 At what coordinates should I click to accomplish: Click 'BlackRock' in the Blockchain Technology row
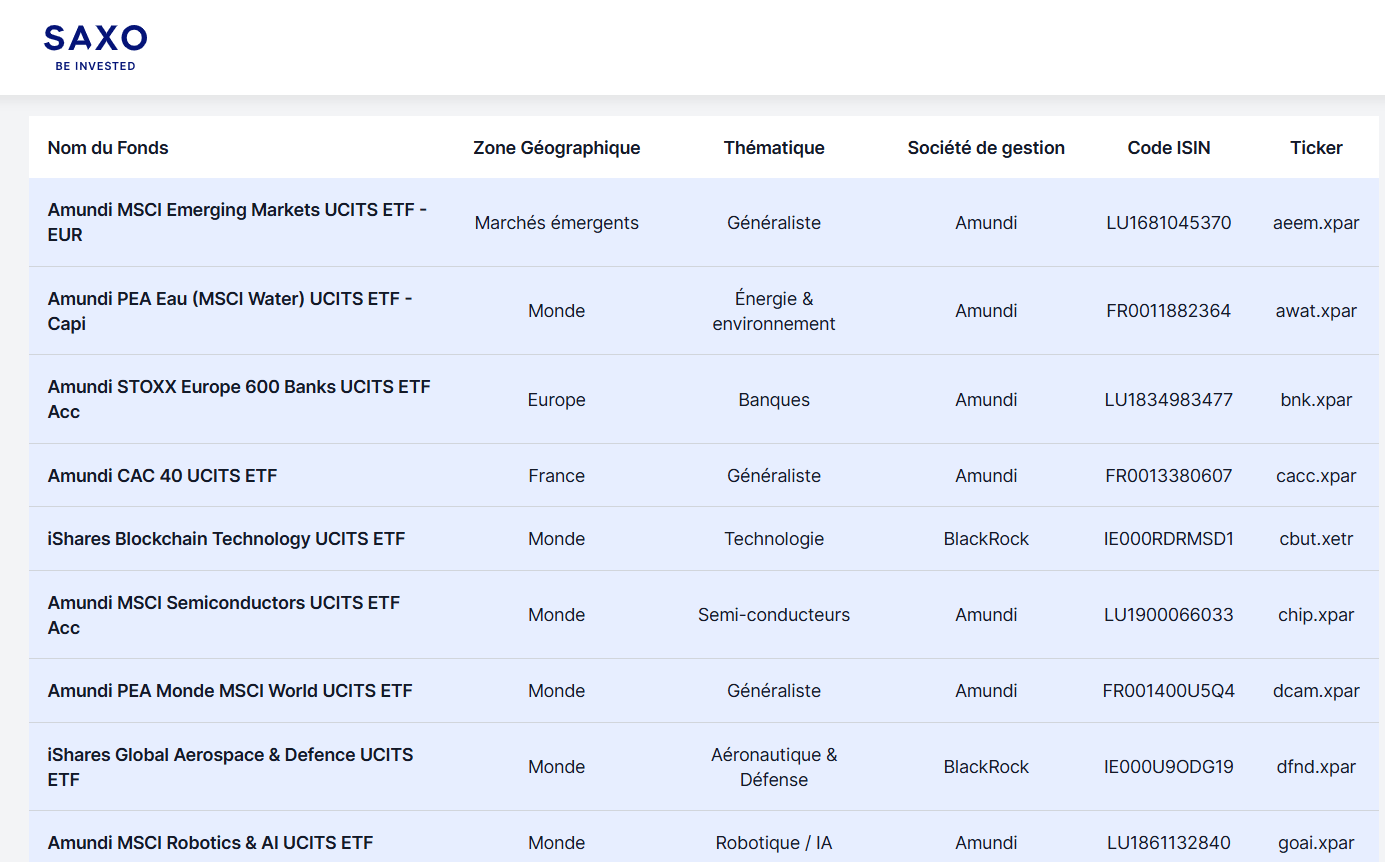(986, 539)
